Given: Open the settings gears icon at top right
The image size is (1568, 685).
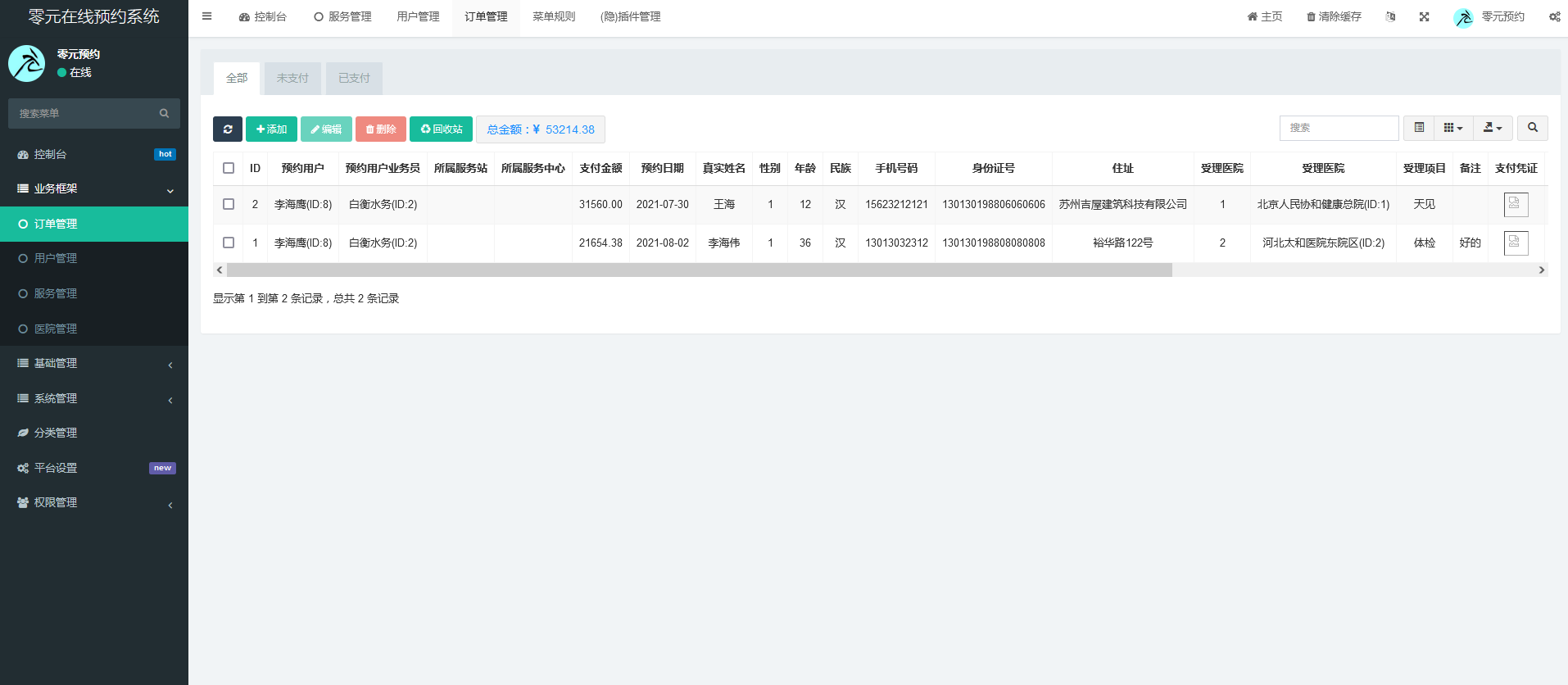Looking at the screenshot, I should pos(1554,16).
